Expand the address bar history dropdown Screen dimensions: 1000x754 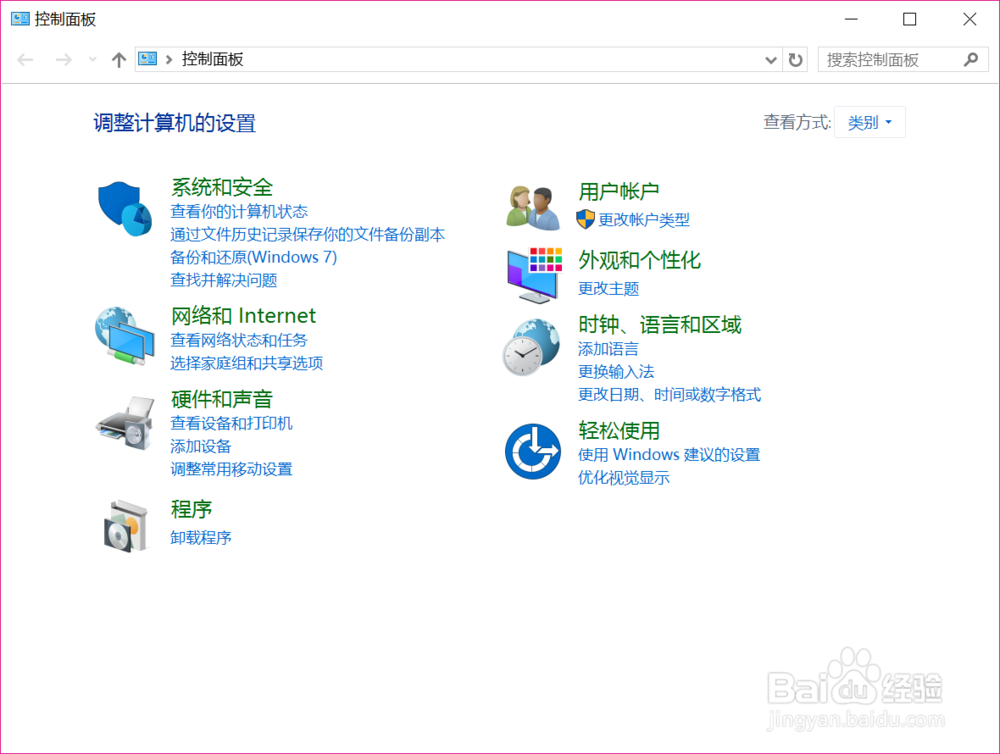click(771, 60)
